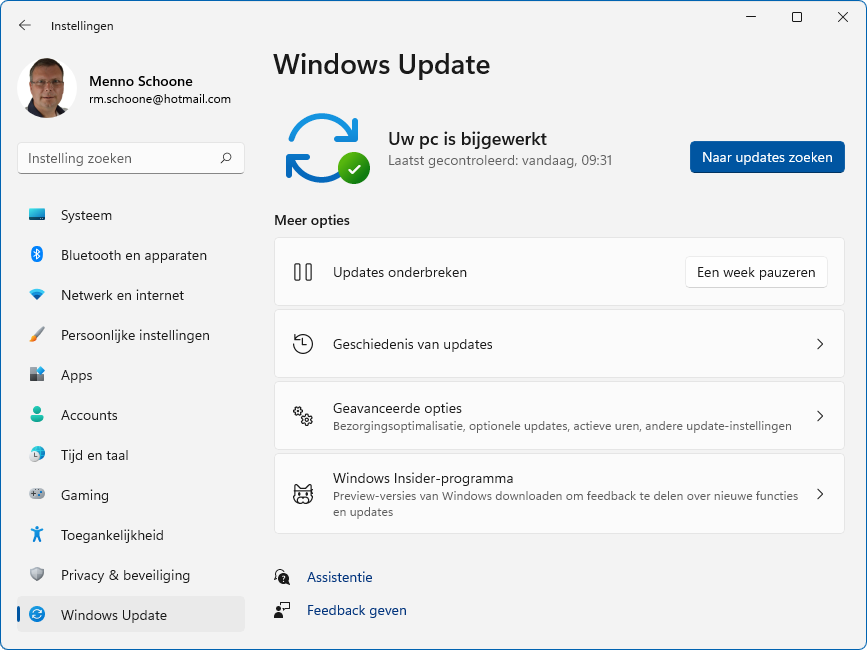This screenshot has width=867, height=650.
Task: Click the history clock icon for Geschiedenis van updates
Action: point(303,344)
